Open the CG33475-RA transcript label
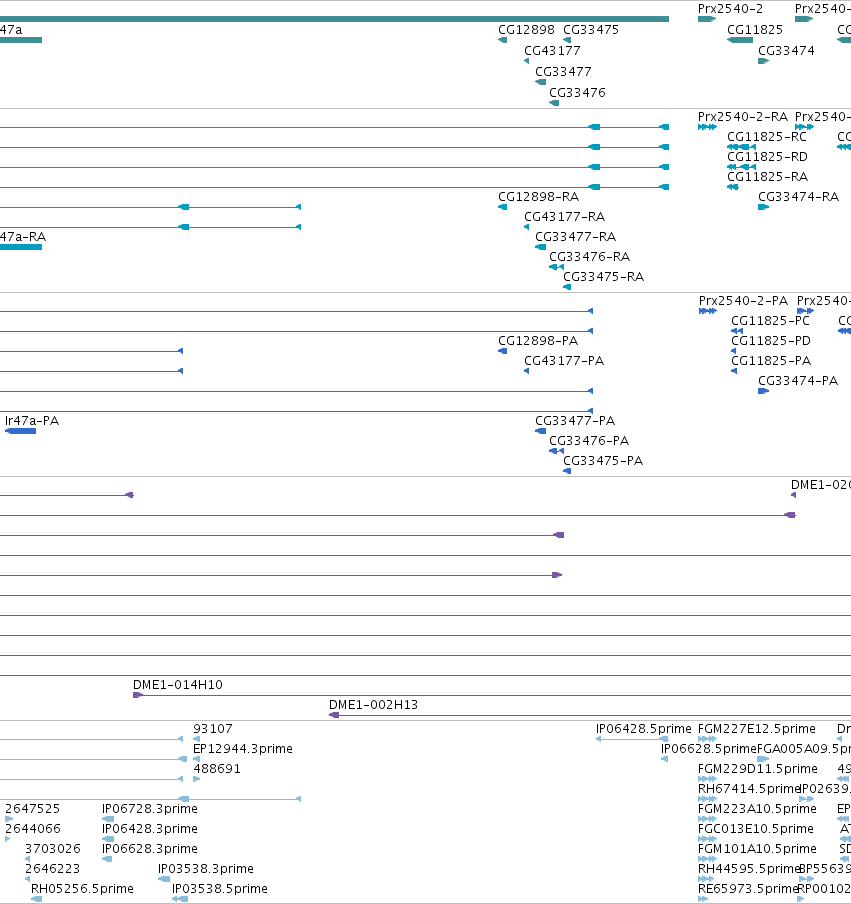Viewport: 851px width, 904px height. [603, 277]
